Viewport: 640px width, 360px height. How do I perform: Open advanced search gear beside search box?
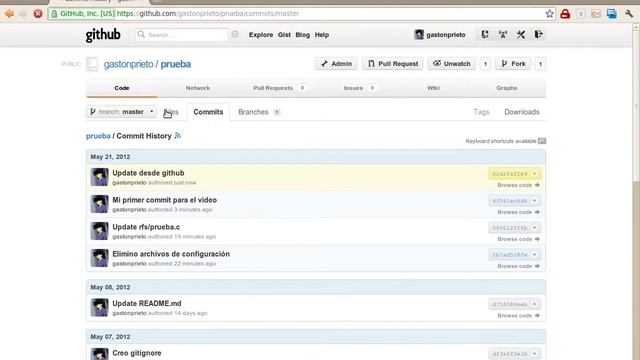tap(235, 34)
